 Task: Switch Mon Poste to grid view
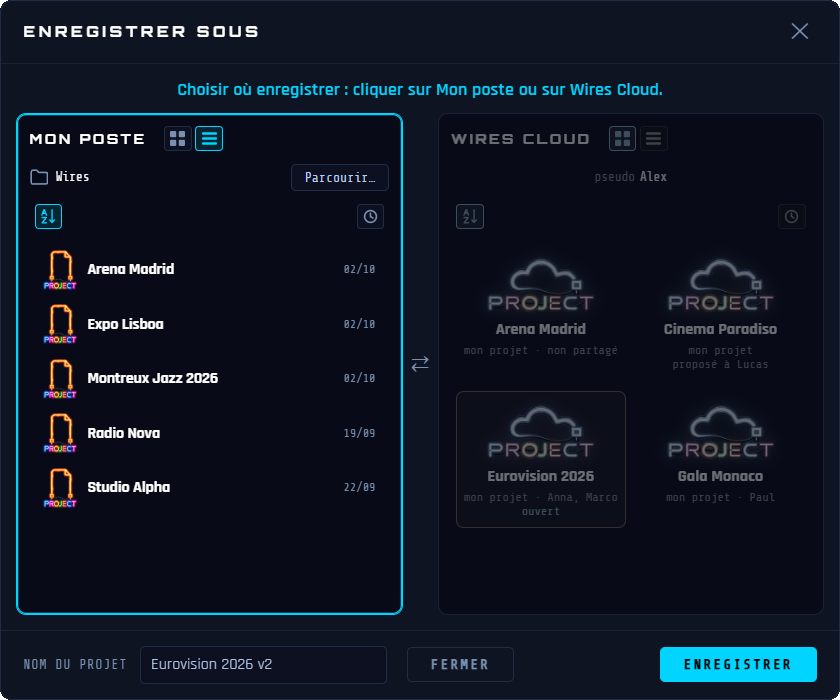click(178, 139)
